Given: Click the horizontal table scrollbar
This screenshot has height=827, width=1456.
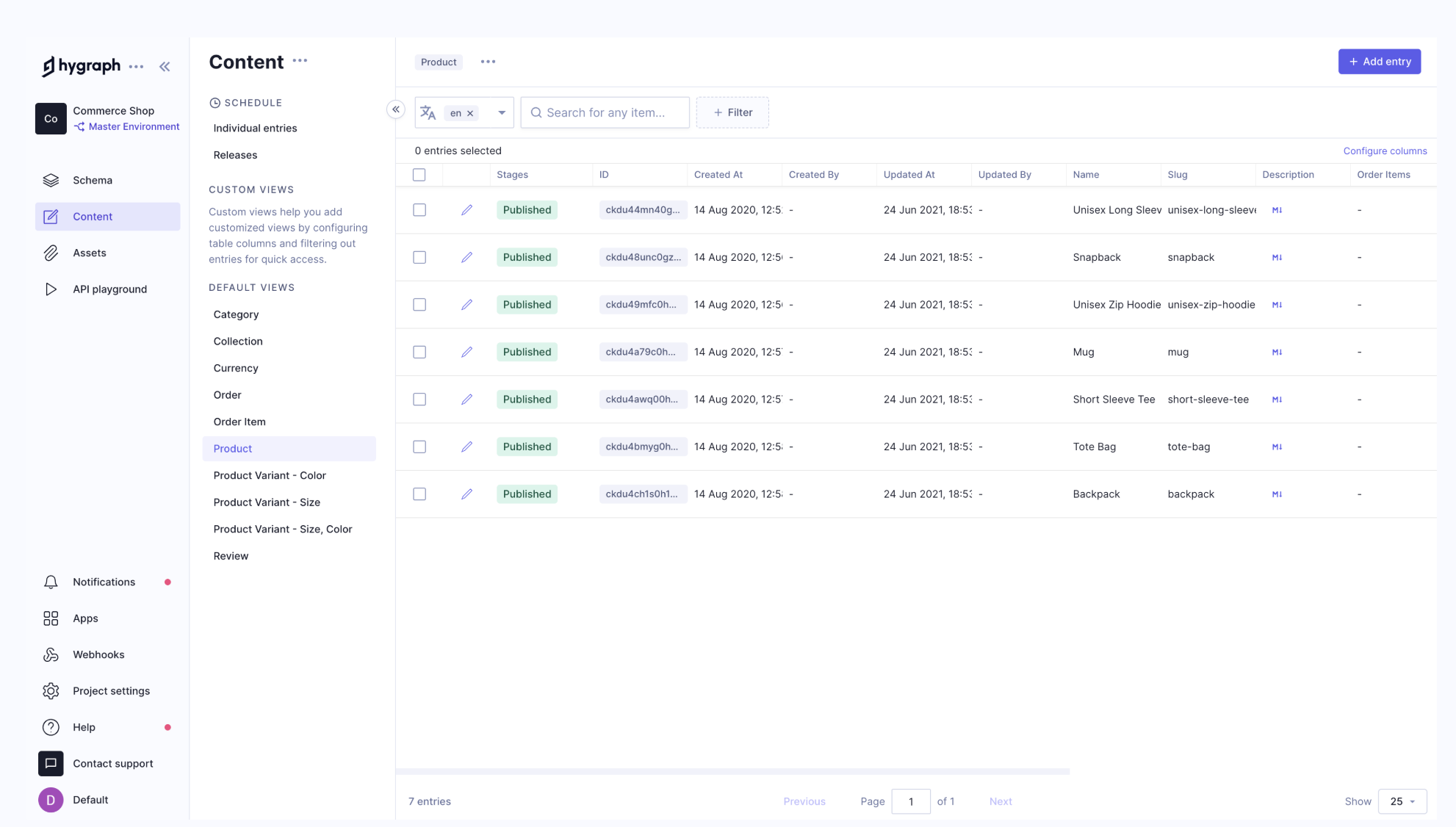Looking at the screenshot, I should [x=732, y=771].
